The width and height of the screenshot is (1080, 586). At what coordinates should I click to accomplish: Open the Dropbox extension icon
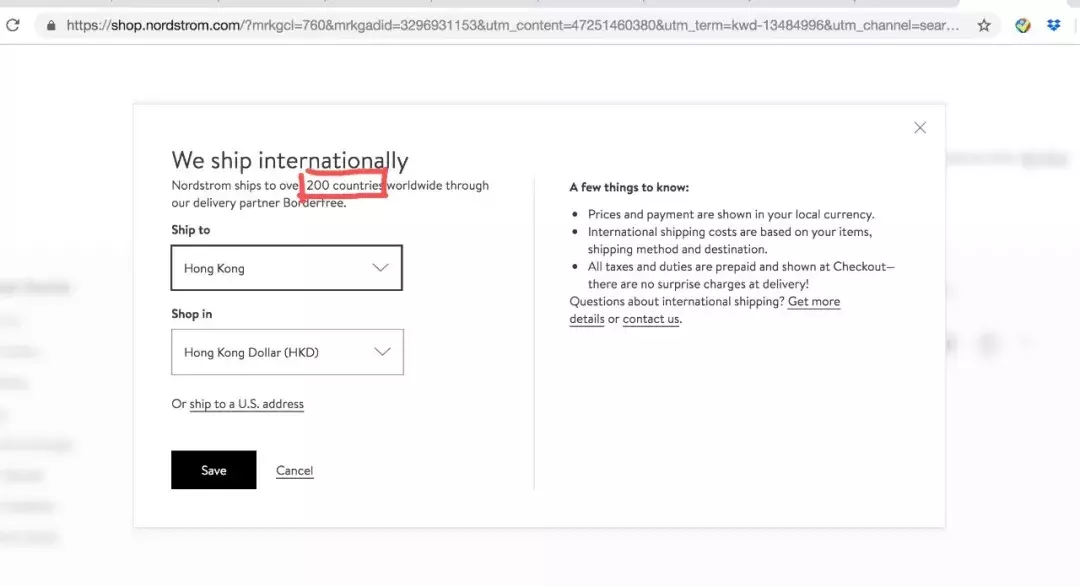point(1054,25)
